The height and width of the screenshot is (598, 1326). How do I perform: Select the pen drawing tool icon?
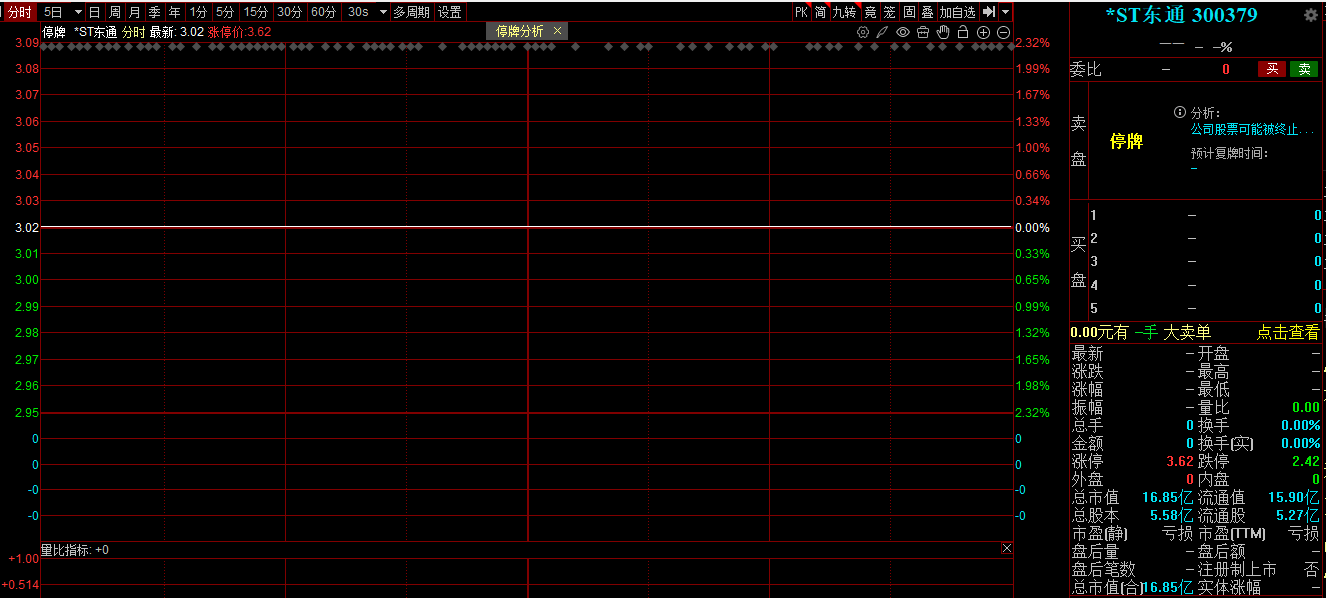(x=882, y=32)
